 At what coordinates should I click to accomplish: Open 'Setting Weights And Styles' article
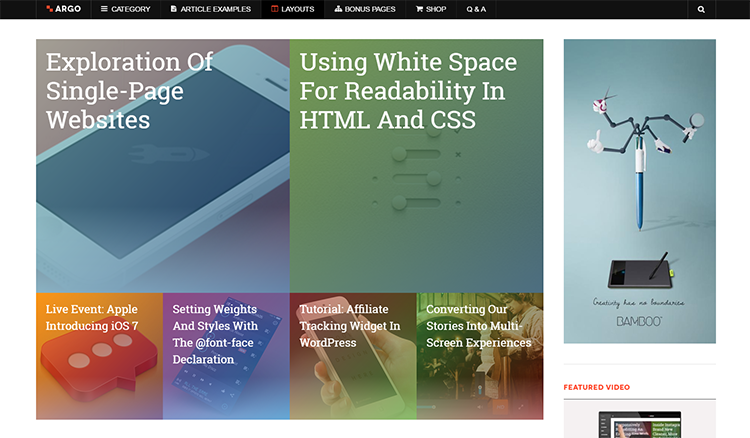coord(215,334)
